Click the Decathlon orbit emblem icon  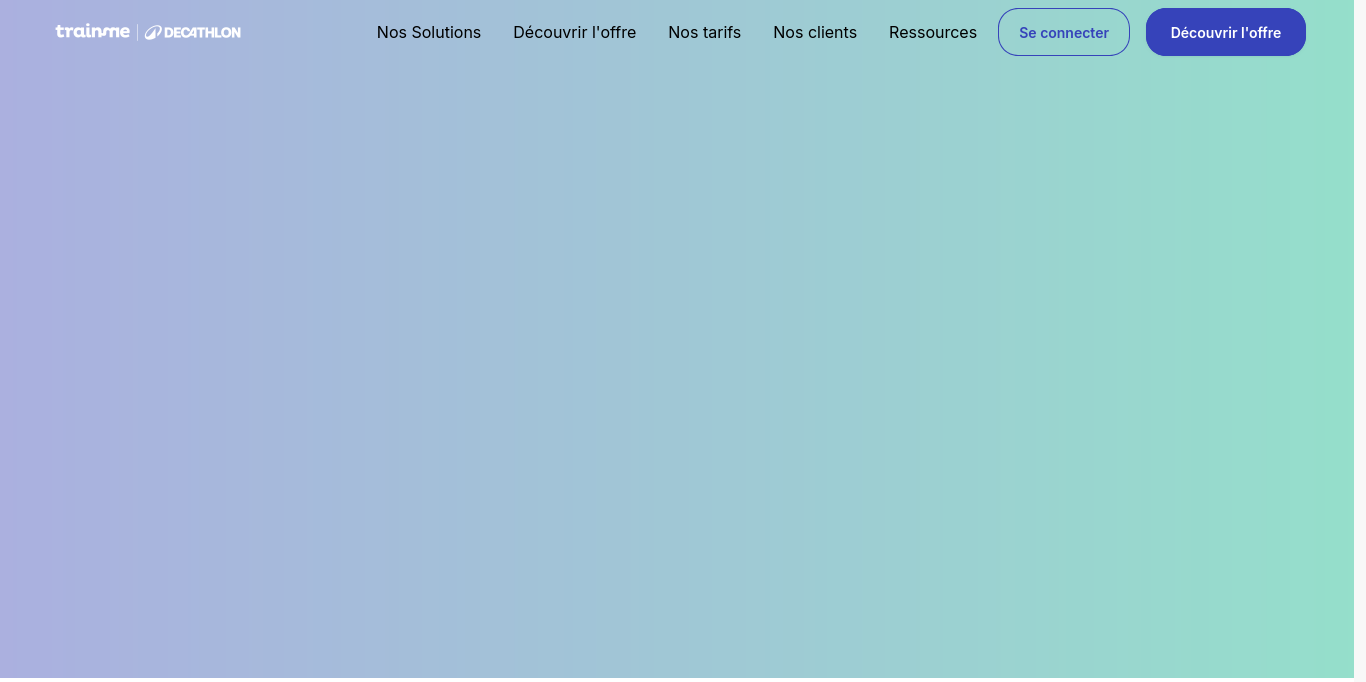coord(153,33)
